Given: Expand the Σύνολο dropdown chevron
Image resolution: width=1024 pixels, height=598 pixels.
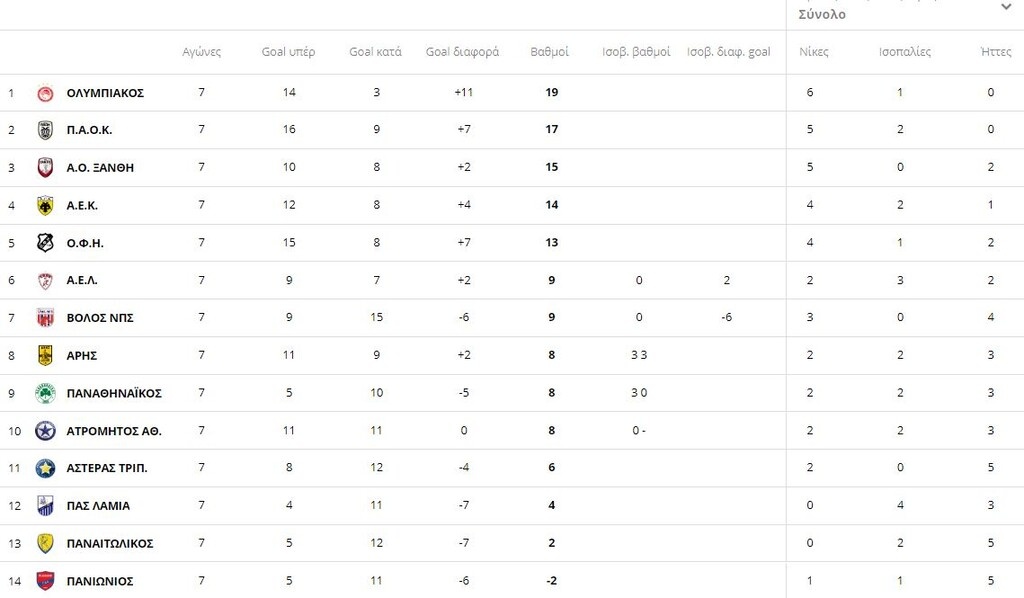Looking at the screenshot, I should point(1006,7).
